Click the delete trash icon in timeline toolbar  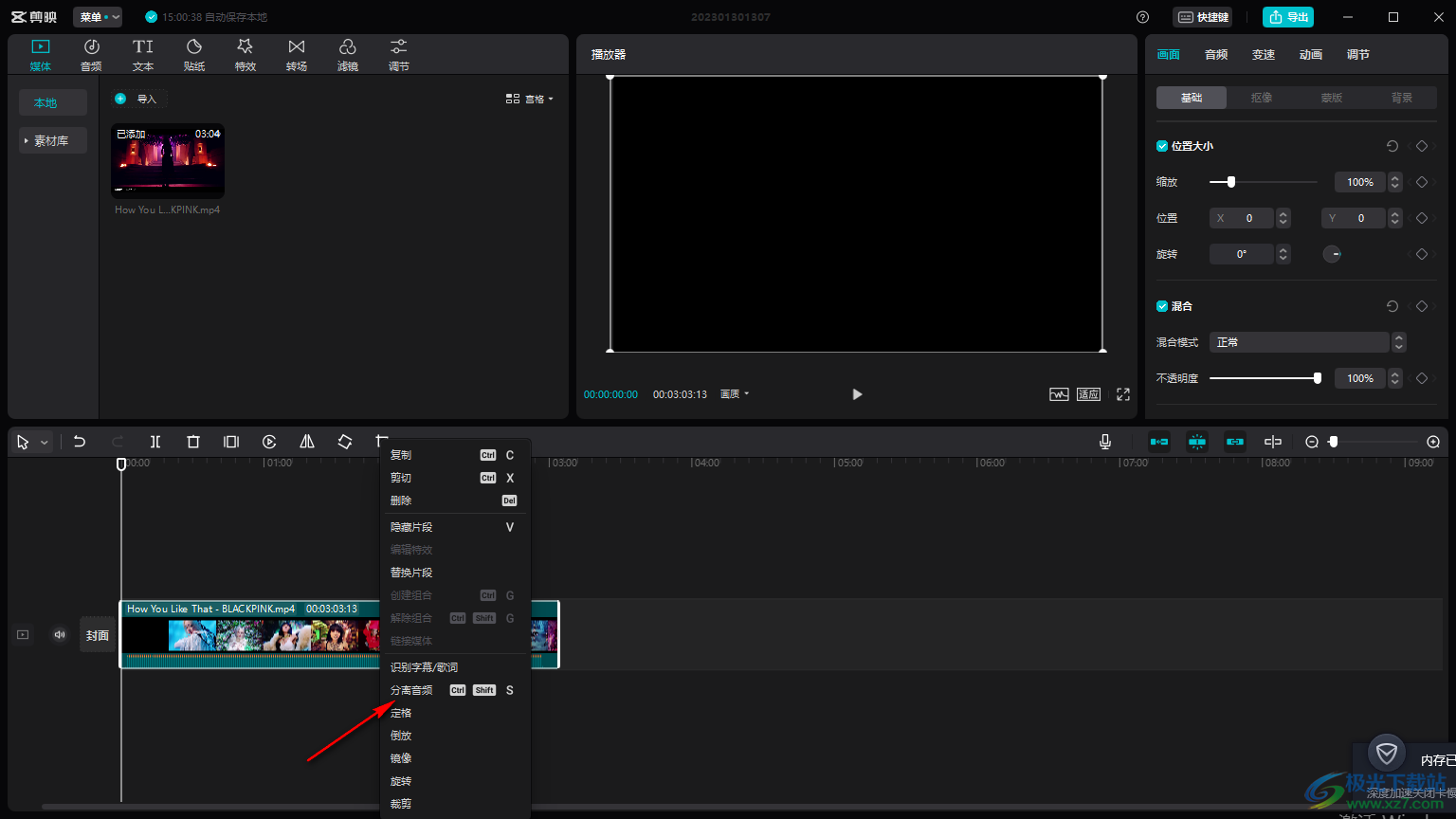(193, 442)
